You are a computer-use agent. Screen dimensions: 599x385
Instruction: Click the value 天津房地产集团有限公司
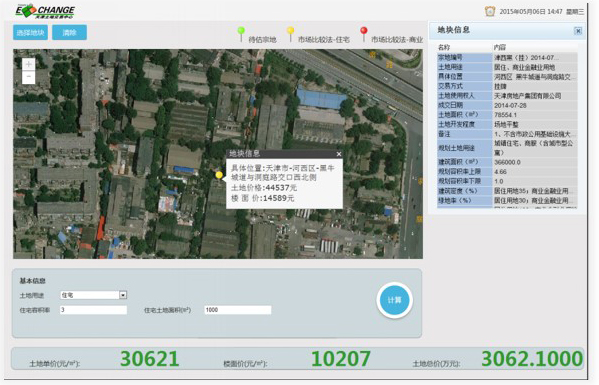[528, 95]
